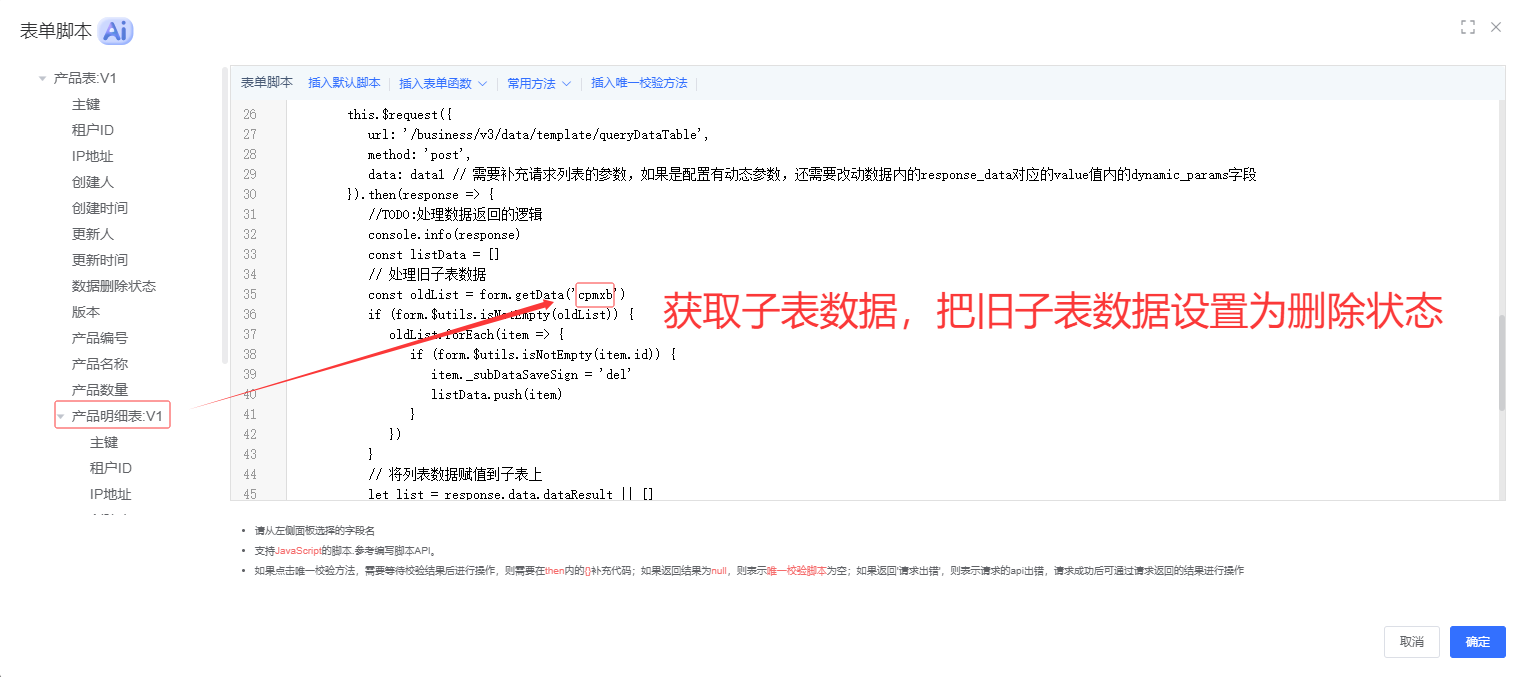Click line number 44 in the gutter
Image resolution: width=1534 pixels, height=677 pixels.
pos(250,474)
